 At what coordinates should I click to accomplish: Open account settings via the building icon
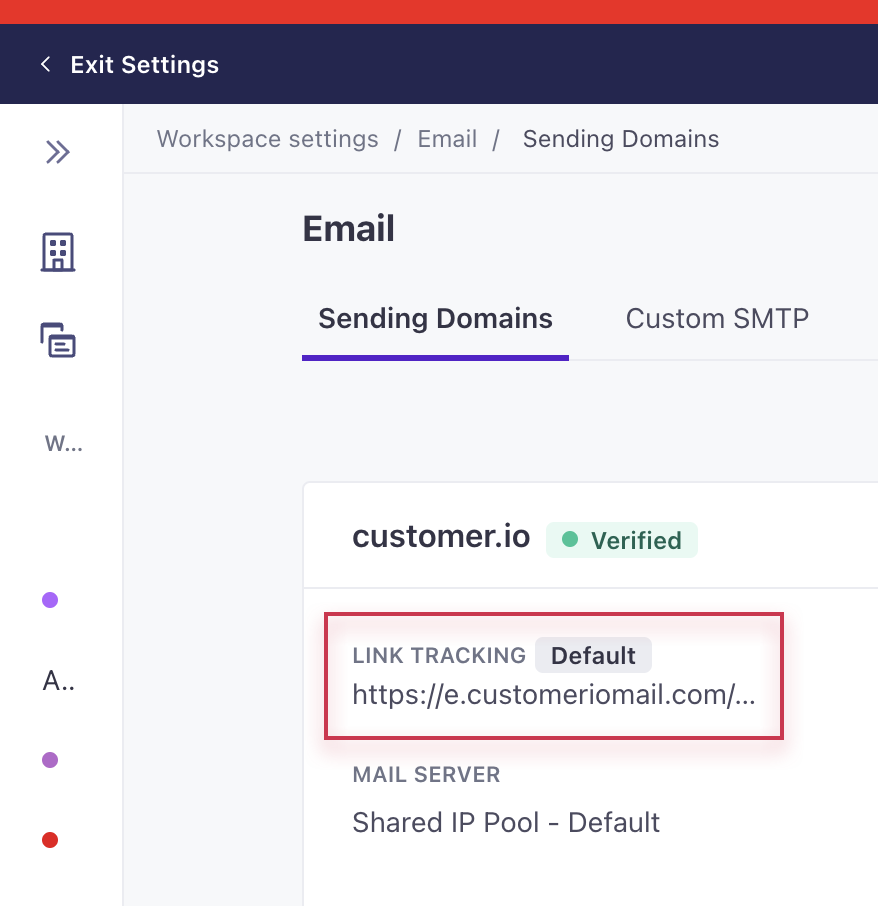point(58,252)
